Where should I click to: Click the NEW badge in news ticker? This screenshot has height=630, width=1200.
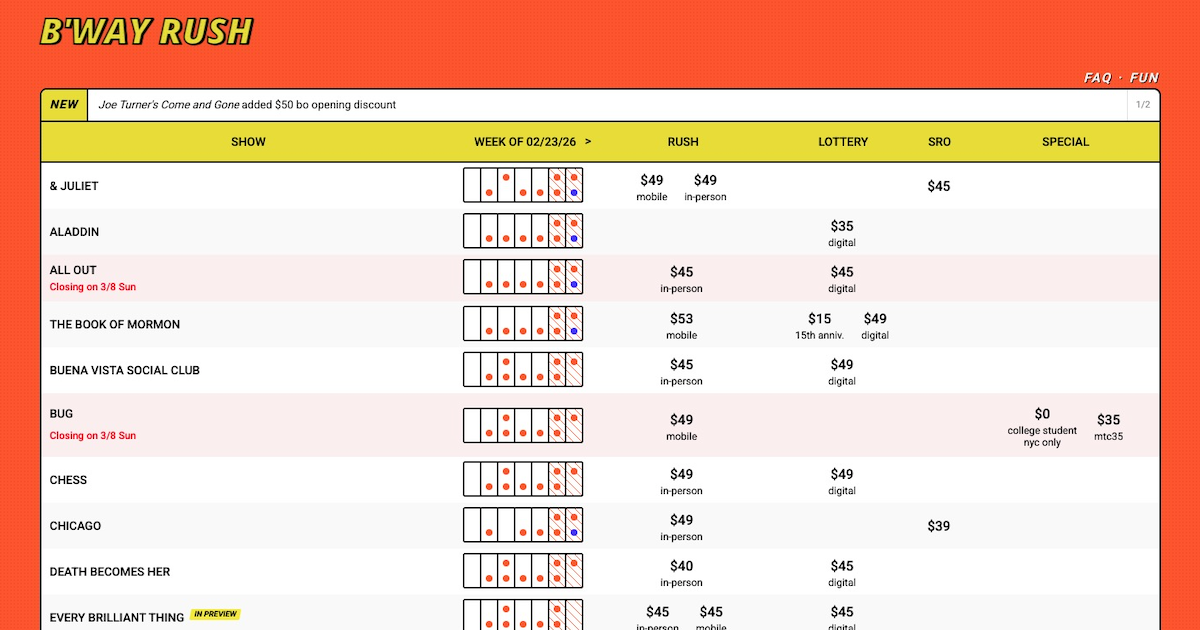pos(64,104)
